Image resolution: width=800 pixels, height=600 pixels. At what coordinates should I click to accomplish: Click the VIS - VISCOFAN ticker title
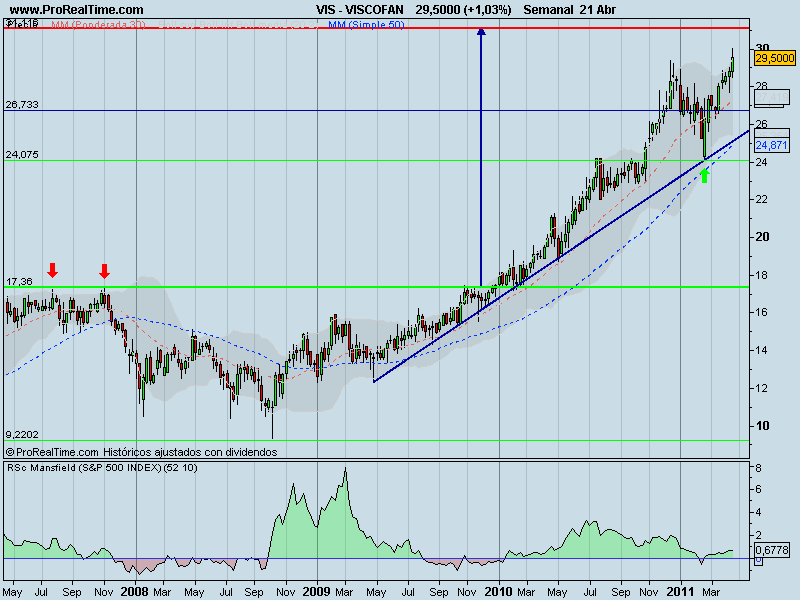[359, 9]
